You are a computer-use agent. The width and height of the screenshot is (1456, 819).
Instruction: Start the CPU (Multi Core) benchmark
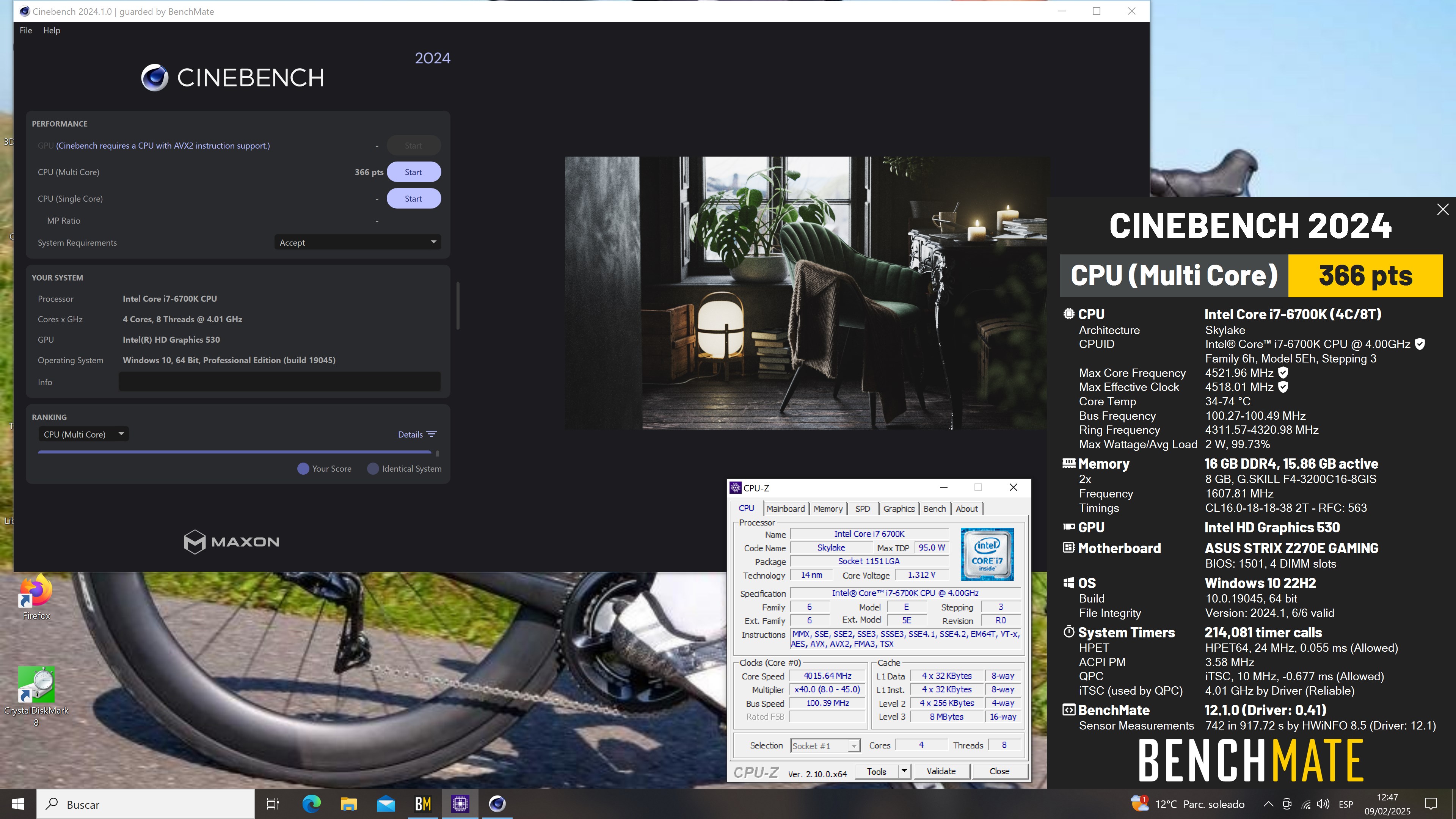point(413,173)
